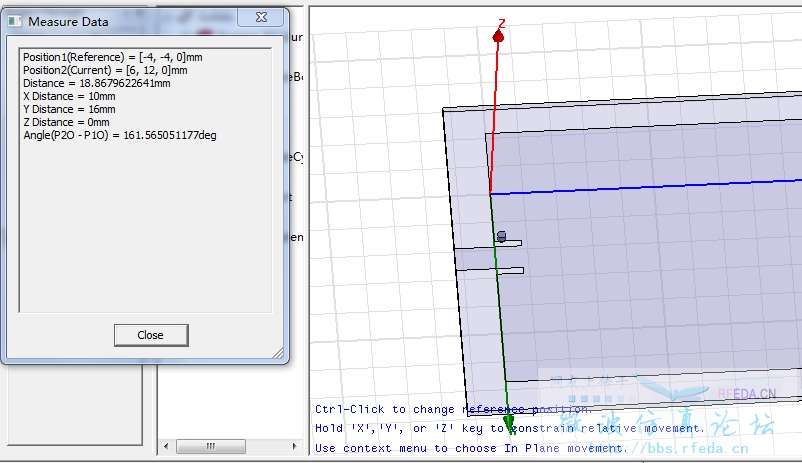Close the Measure Data dialog with X
Viewport: 802px width, 463px height.
[x=262, y=18]
